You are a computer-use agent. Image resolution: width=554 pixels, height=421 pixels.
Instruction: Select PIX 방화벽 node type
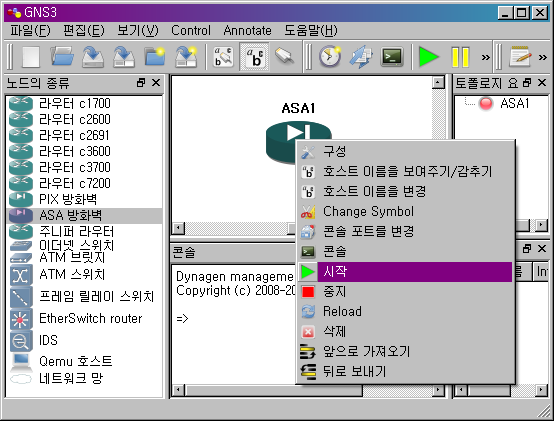click(84, 199)
